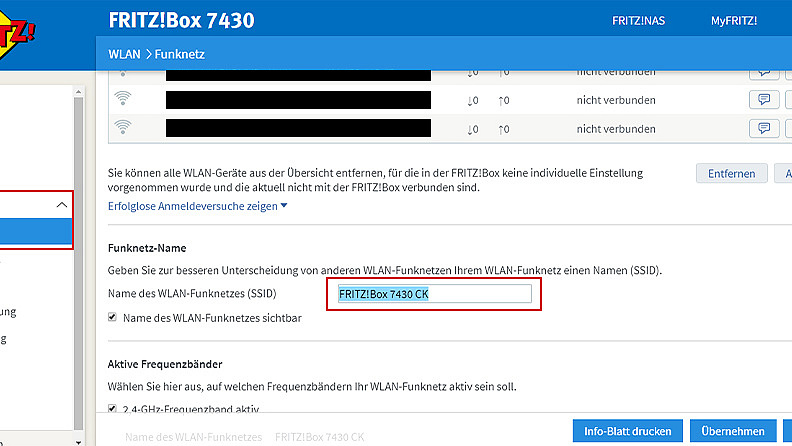The width and height of the screenshot is (792, 446).
Task: Click the Info-Blatt drucken button
Action: point(628,431)
